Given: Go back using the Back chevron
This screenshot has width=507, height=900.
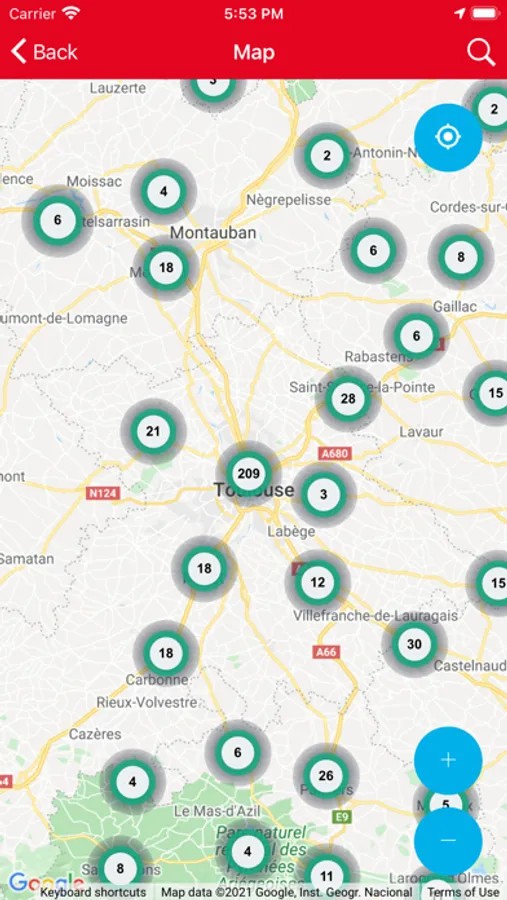Looking at the screenshot, I should (x=44, y=52).
